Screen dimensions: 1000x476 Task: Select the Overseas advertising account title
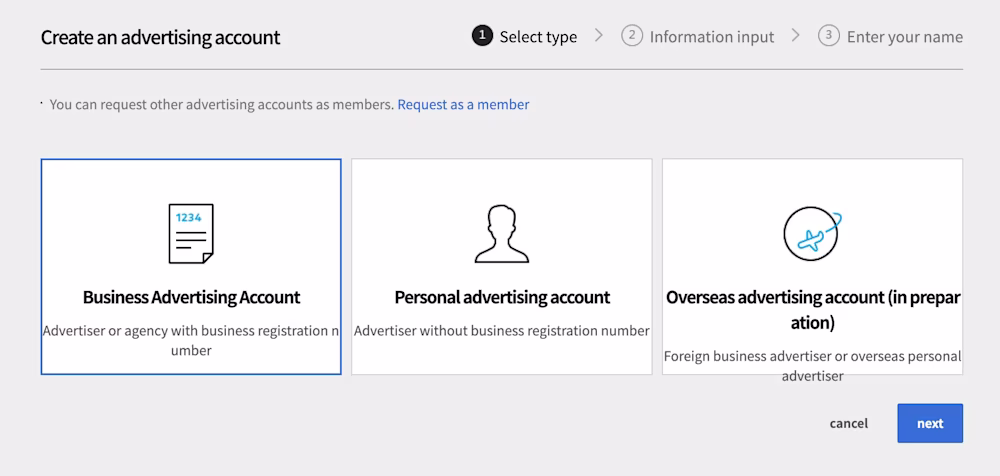812,310
